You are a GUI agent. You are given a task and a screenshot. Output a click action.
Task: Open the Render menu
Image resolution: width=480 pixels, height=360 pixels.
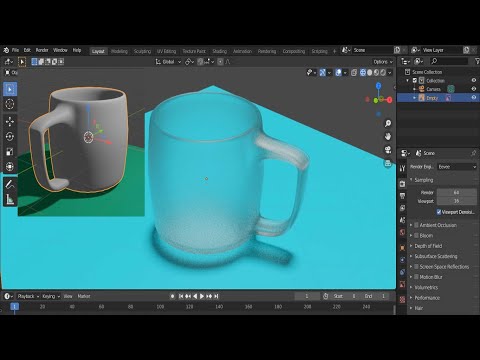click(42, 50)
